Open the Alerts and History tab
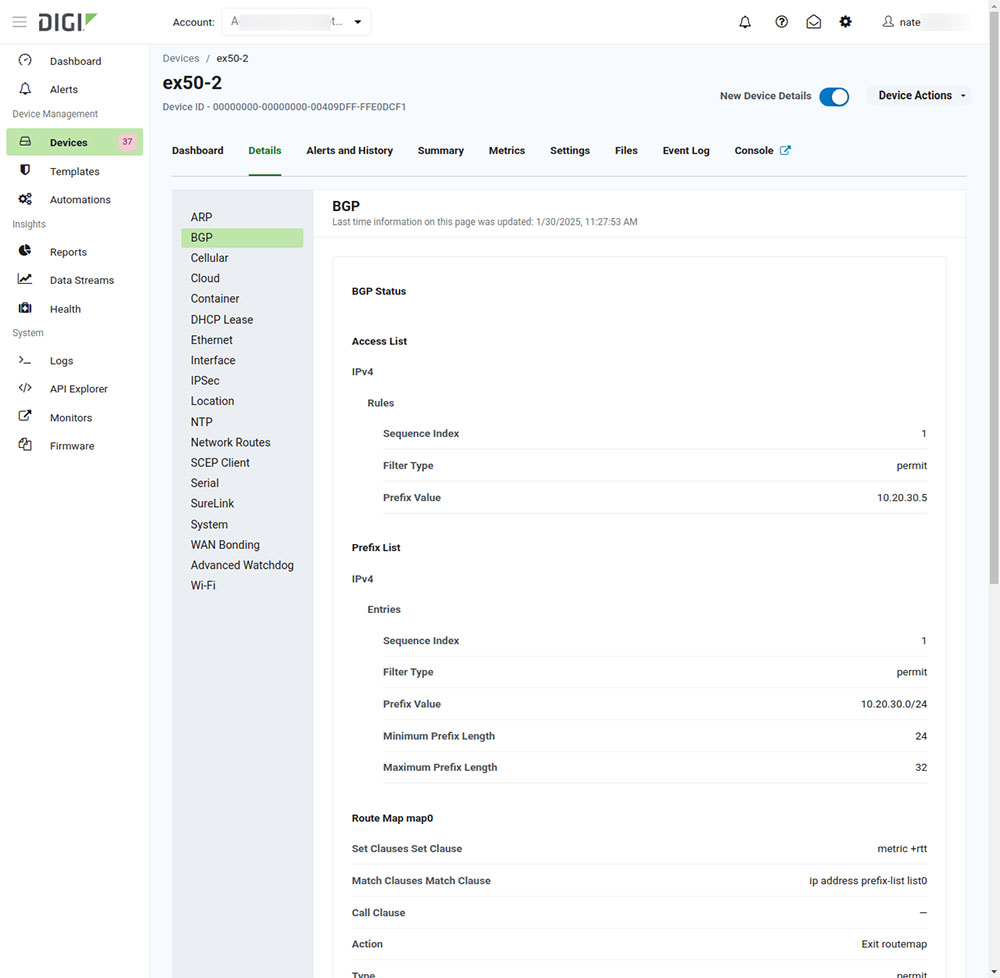Image resolution: width=1000 pixels, height=978 pixels. point(349,150)
